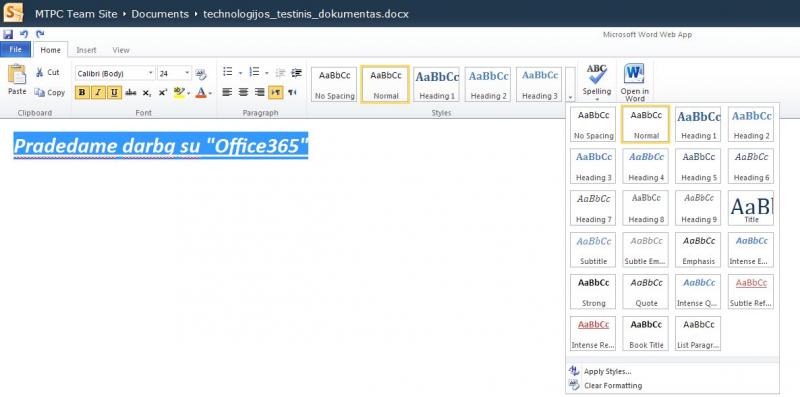Redo the last action

tap(40, 34)
